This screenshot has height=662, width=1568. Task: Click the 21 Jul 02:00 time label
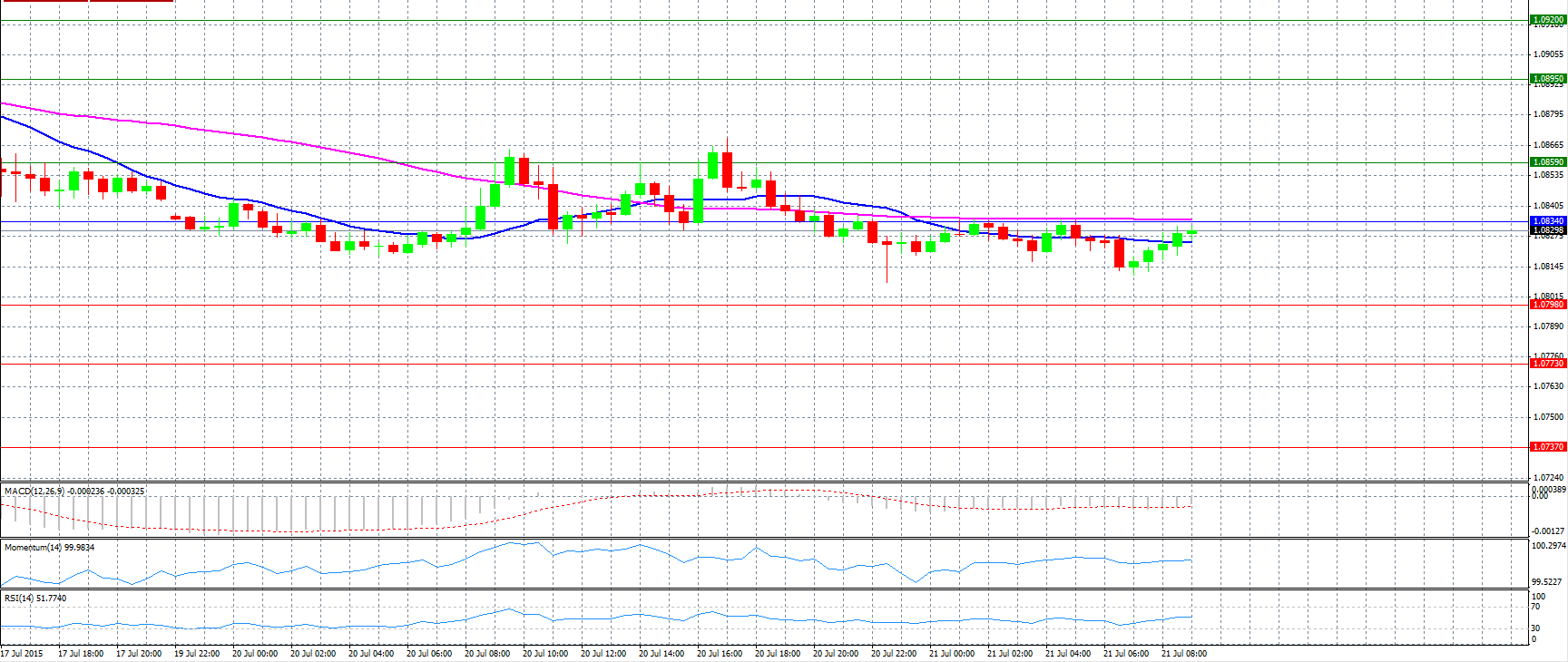(1010, 654)
